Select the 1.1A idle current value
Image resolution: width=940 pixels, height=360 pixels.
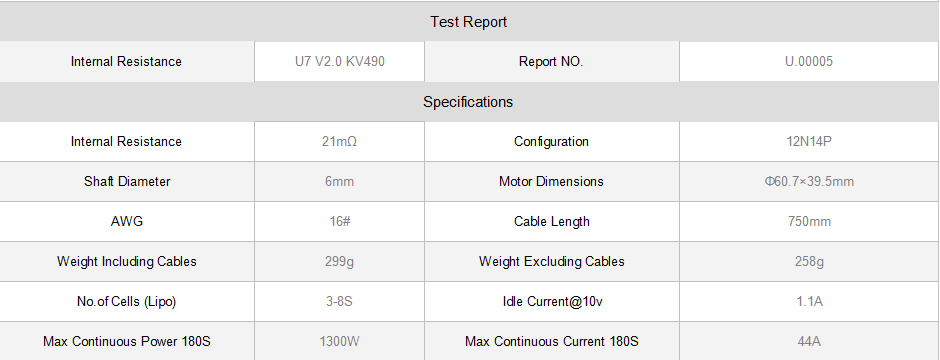(809, 302)
